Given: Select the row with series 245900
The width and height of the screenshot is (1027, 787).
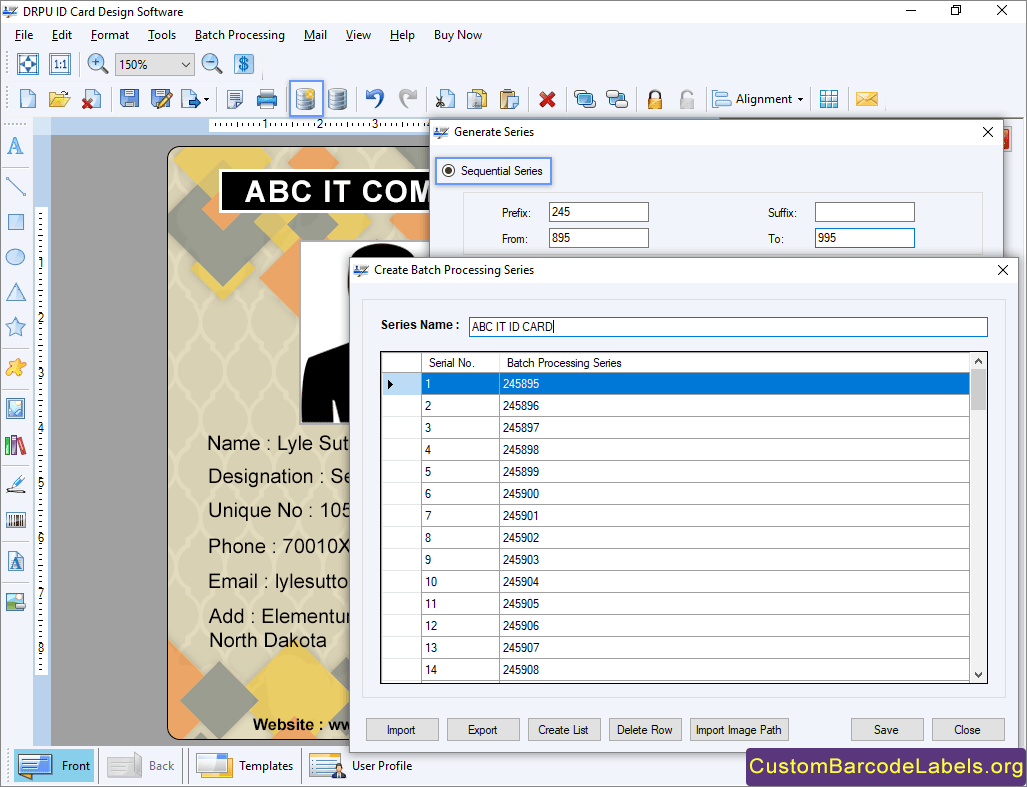Looking at the screenshot, I should point(675,494).
